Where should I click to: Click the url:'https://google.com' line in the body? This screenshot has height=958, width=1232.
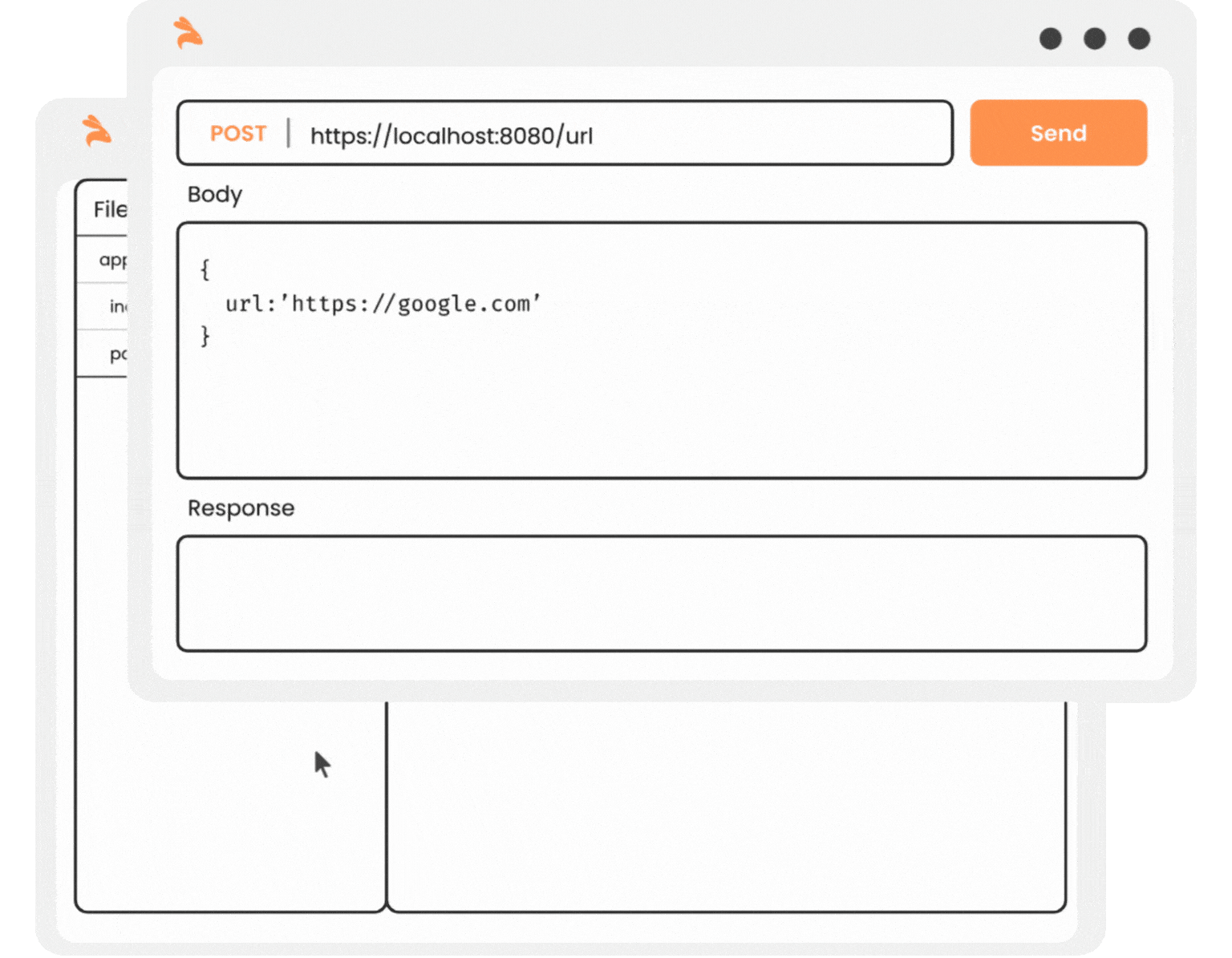(383, 304)
